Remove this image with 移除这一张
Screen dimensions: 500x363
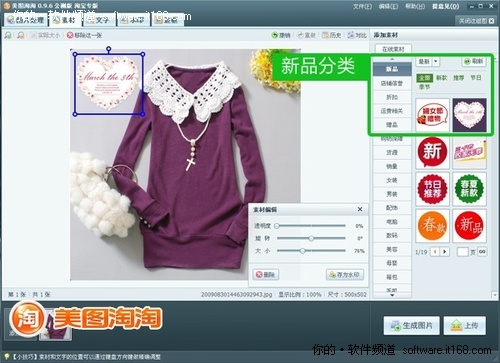pyautogui.click(x=84, y=35)
